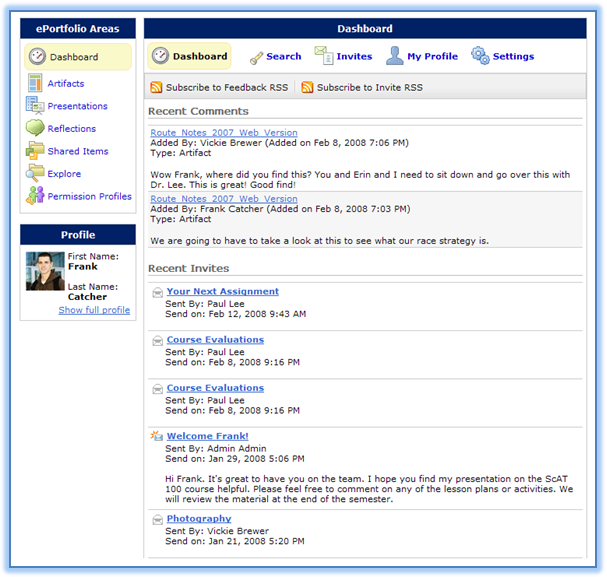Click the My Profile person icon
Screen dimensions: 607x577
click(394, 56)
